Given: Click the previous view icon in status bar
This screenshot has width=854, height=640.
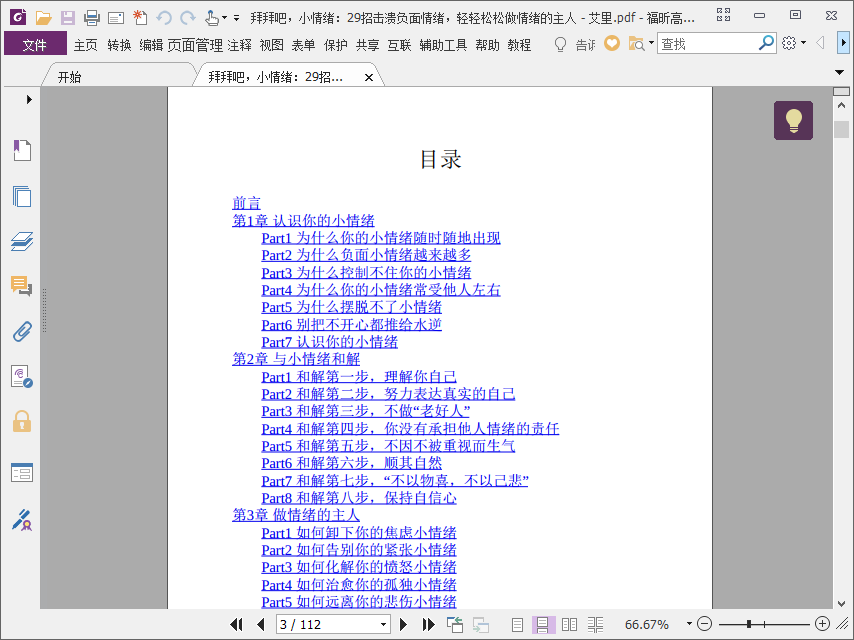Looking at the screenshot, I should point(455,625).
